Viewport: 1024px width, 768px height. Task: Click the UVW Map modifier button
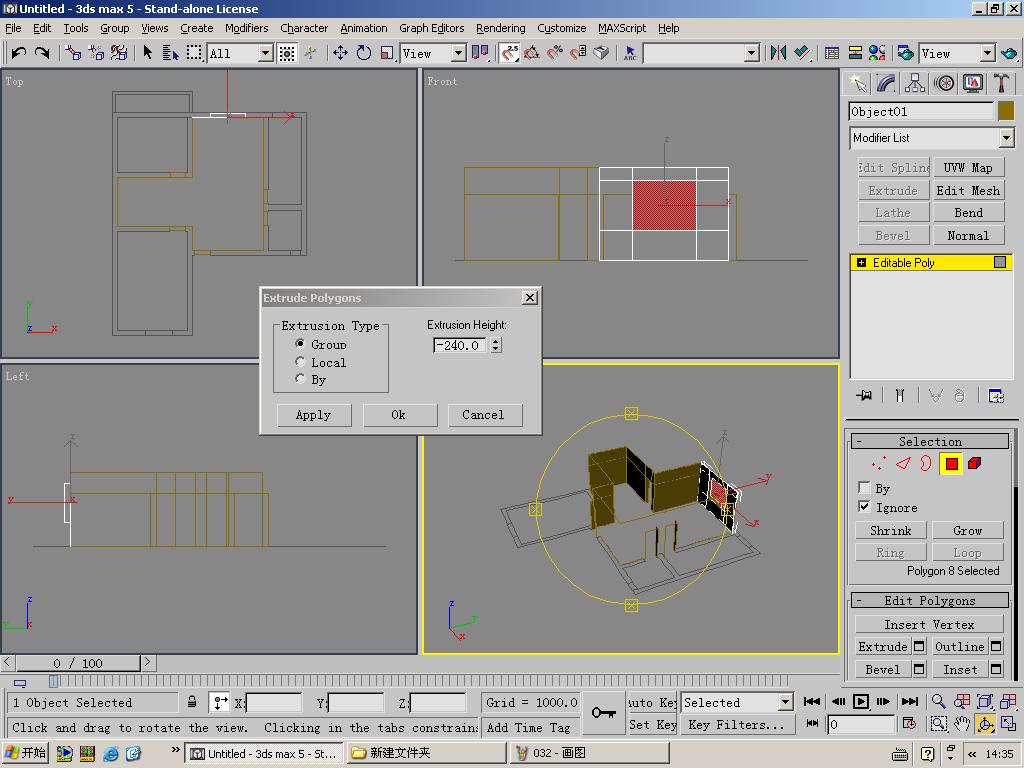point(968,168)
